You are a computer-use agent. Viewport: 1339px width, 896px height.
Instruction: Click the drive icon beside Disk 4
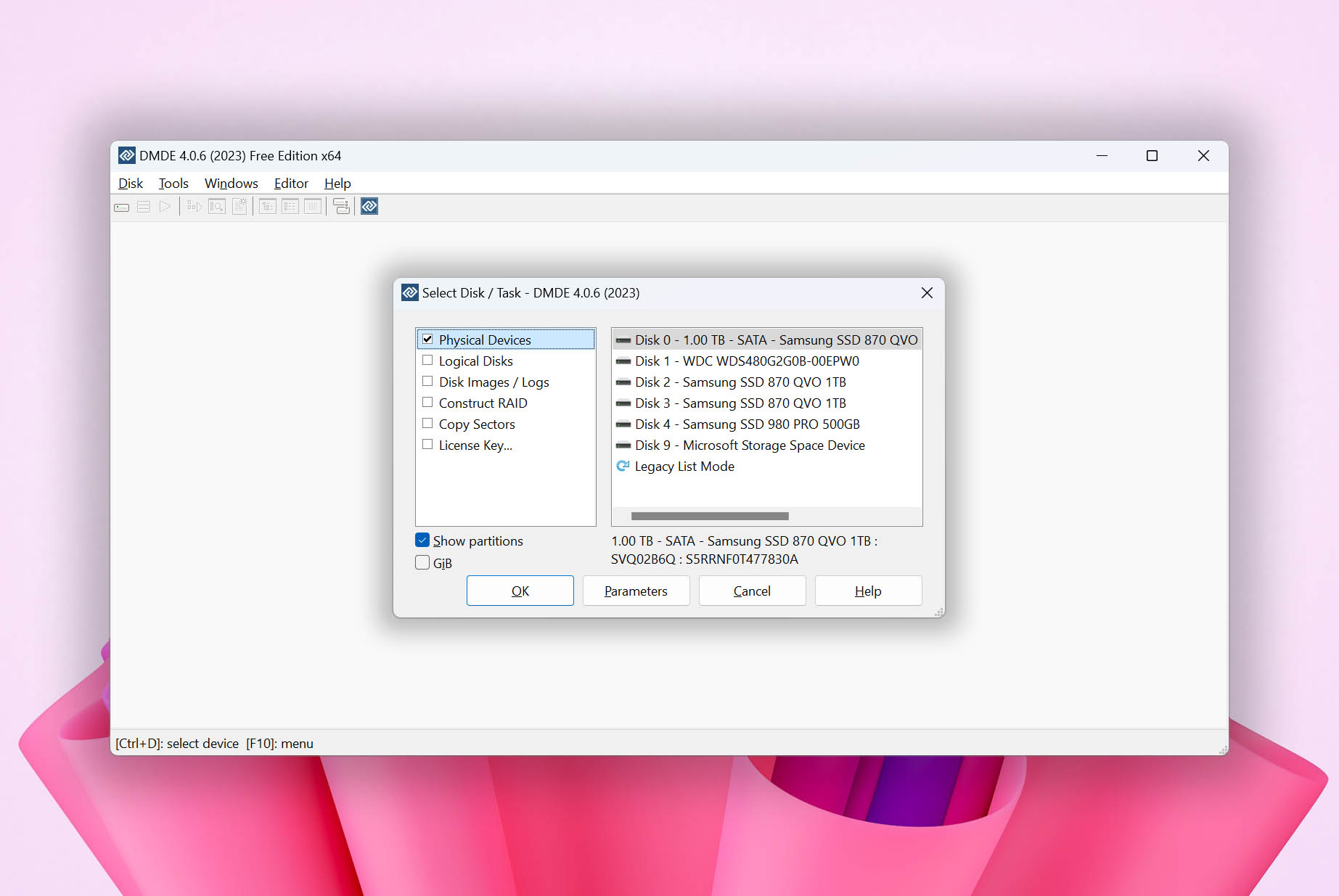[x=623, y=424]
